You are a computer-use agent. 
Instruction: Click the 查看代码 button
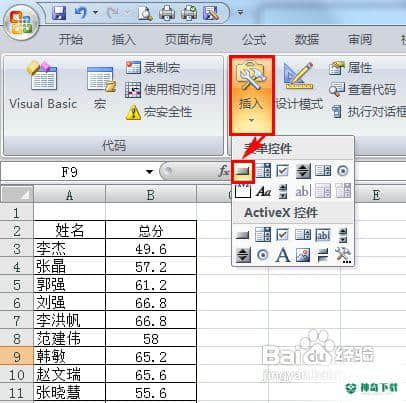tap(363, 90)
